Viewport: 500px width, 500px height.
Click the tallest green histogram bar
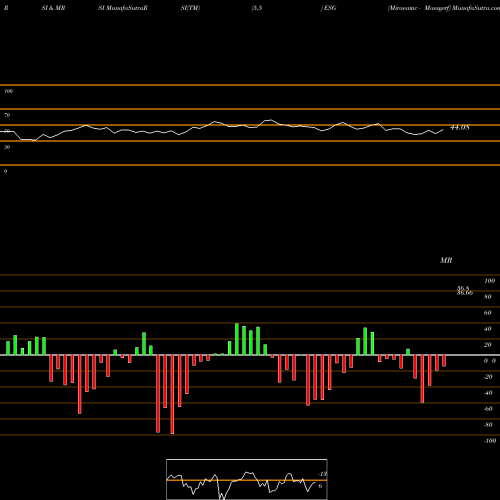click(x=237, y=339)
